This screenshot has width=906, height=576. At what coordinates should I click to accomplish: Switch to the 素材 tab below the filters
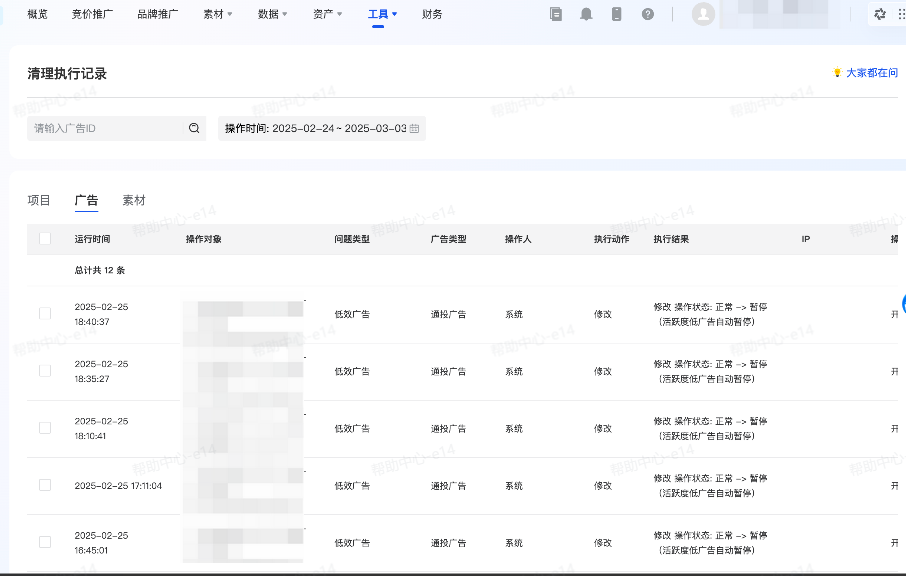[x=134, y=200]
